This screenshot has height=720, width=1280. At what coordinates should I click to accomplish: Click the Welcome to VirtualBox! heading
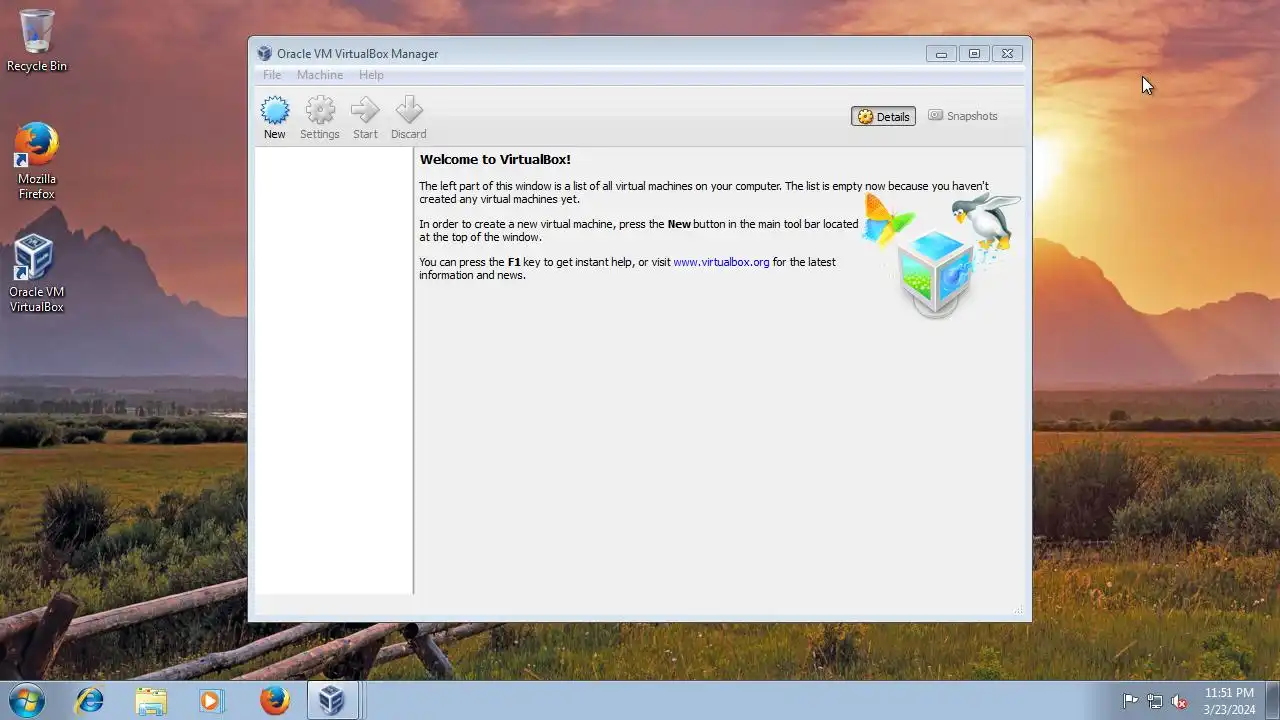(x=495, y=160)
